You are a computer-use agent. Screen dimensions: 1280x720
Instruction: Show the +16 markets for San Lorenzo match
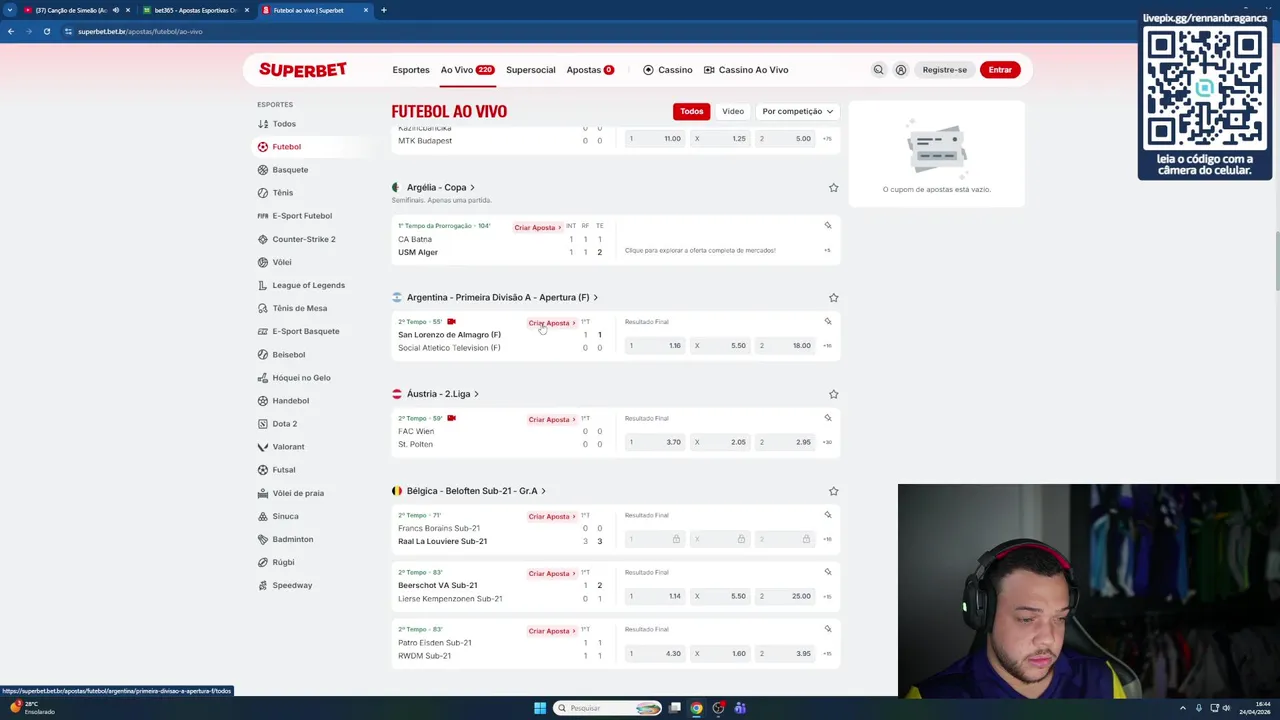click(827, 346)
